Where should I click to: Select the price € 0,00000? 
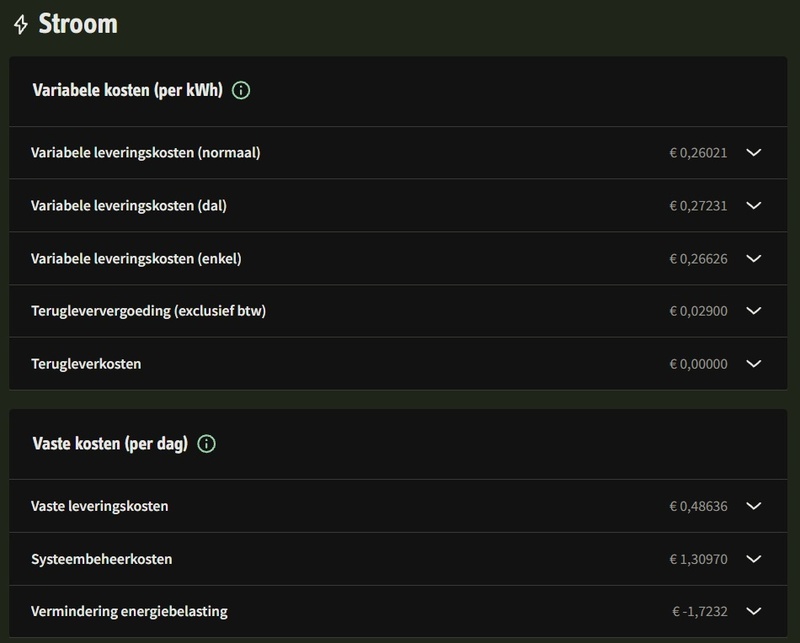(x=698, y=364)
